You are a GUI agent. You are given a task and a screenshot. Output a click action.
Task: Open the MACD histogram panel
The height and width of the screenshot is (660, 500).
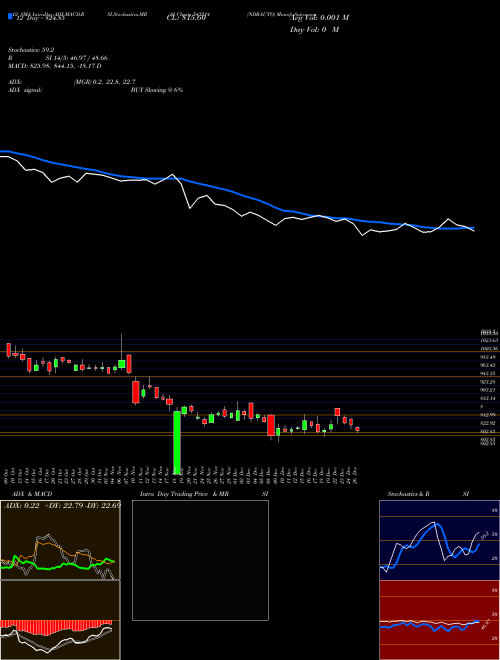pos(60,620)
